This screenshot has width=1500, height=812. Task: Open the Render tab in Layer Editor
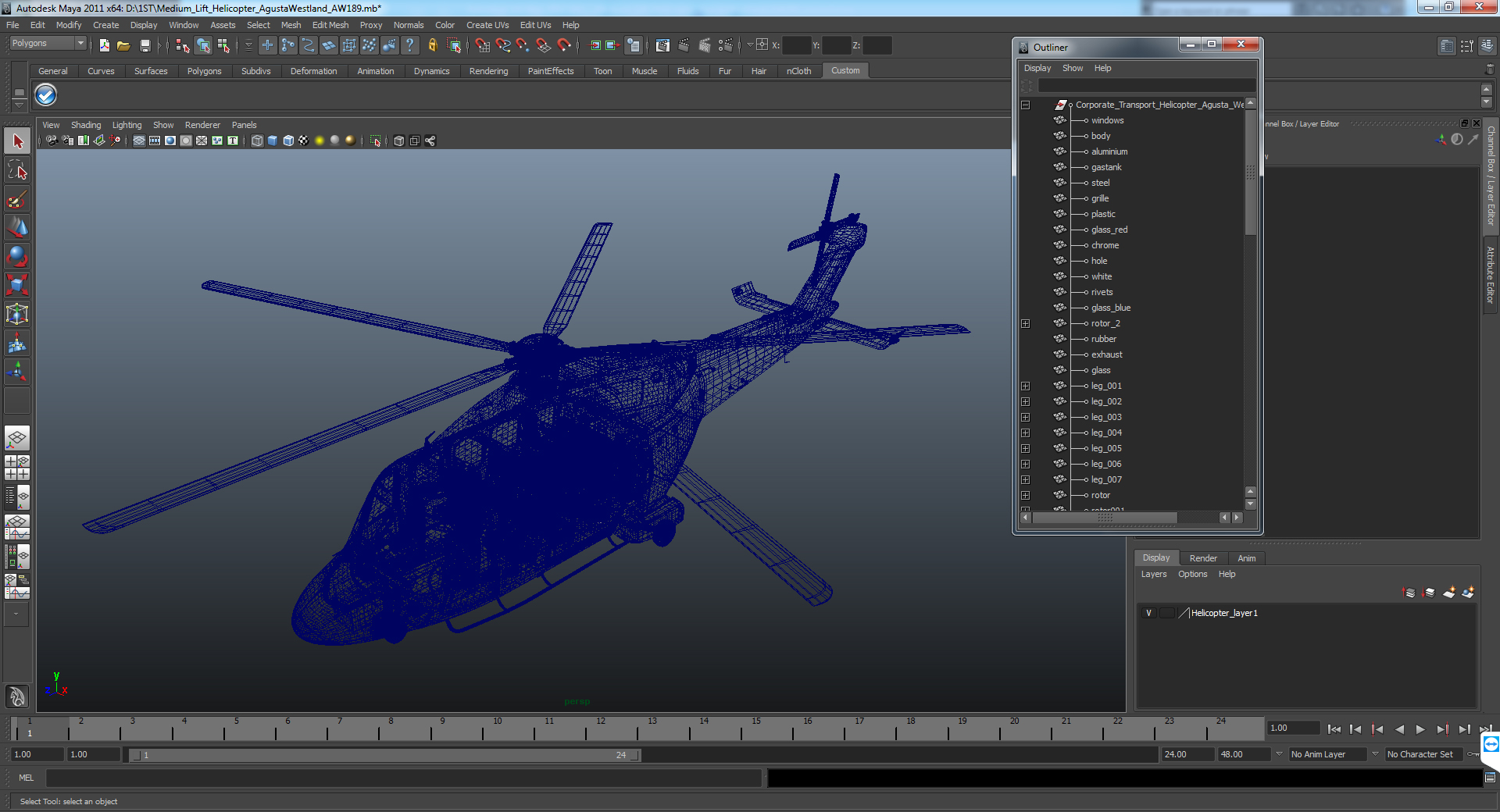(x=1203, y=558)
